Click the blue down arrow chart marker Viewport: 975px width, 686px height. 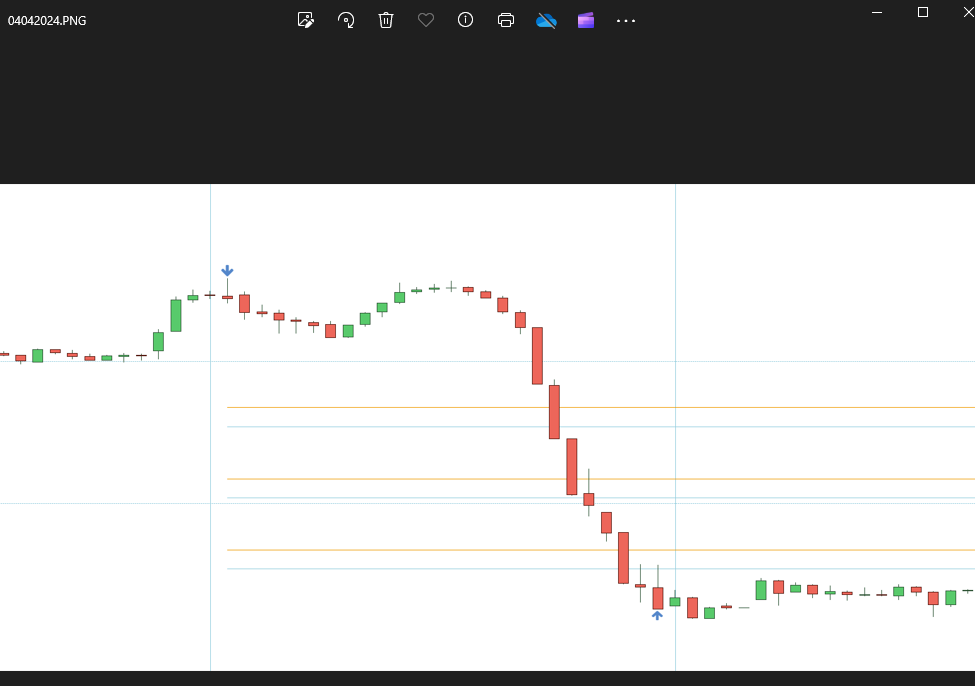coord(227,271)
